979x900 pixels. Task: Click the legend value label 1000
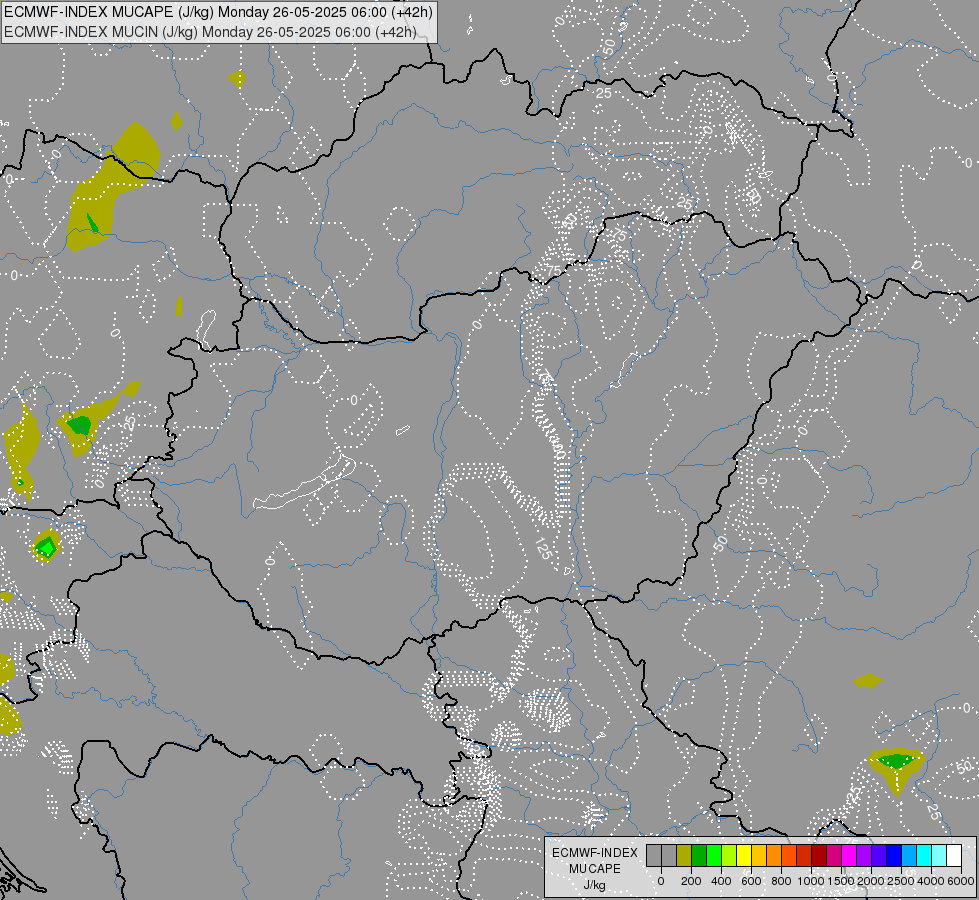(811, 881)
